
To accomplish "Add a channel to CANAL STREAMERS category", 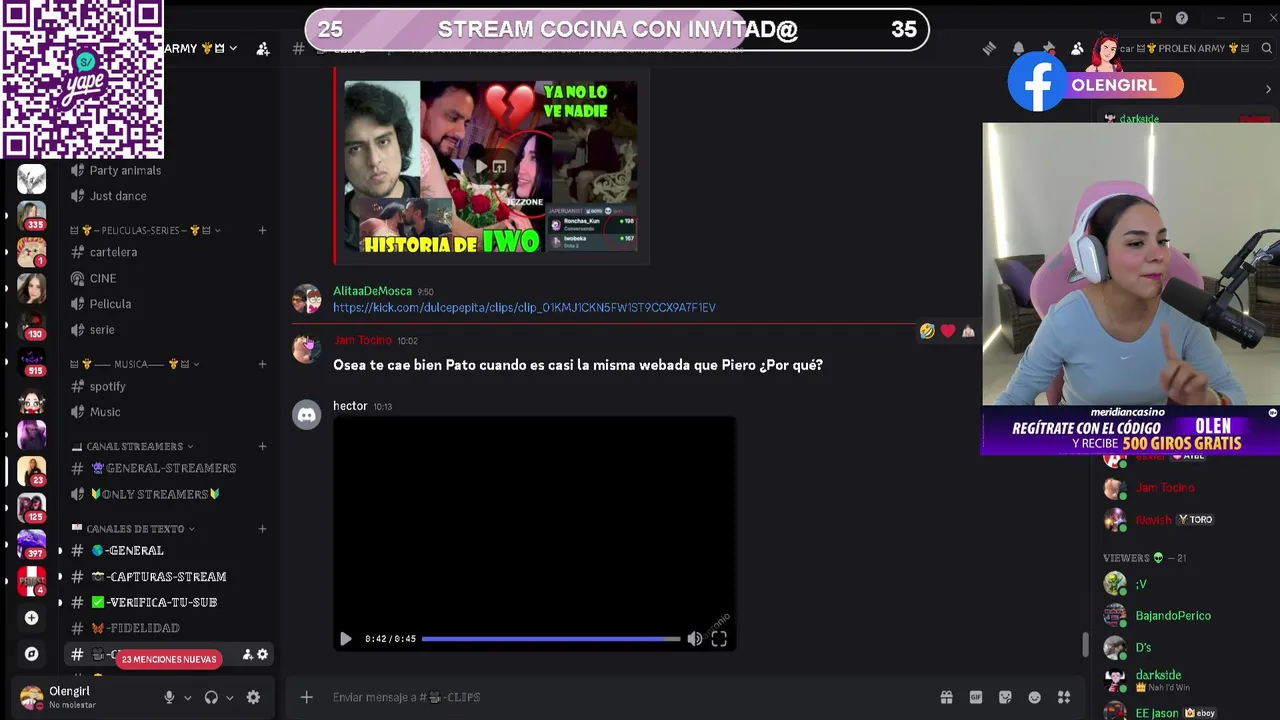I will (262, 446).
